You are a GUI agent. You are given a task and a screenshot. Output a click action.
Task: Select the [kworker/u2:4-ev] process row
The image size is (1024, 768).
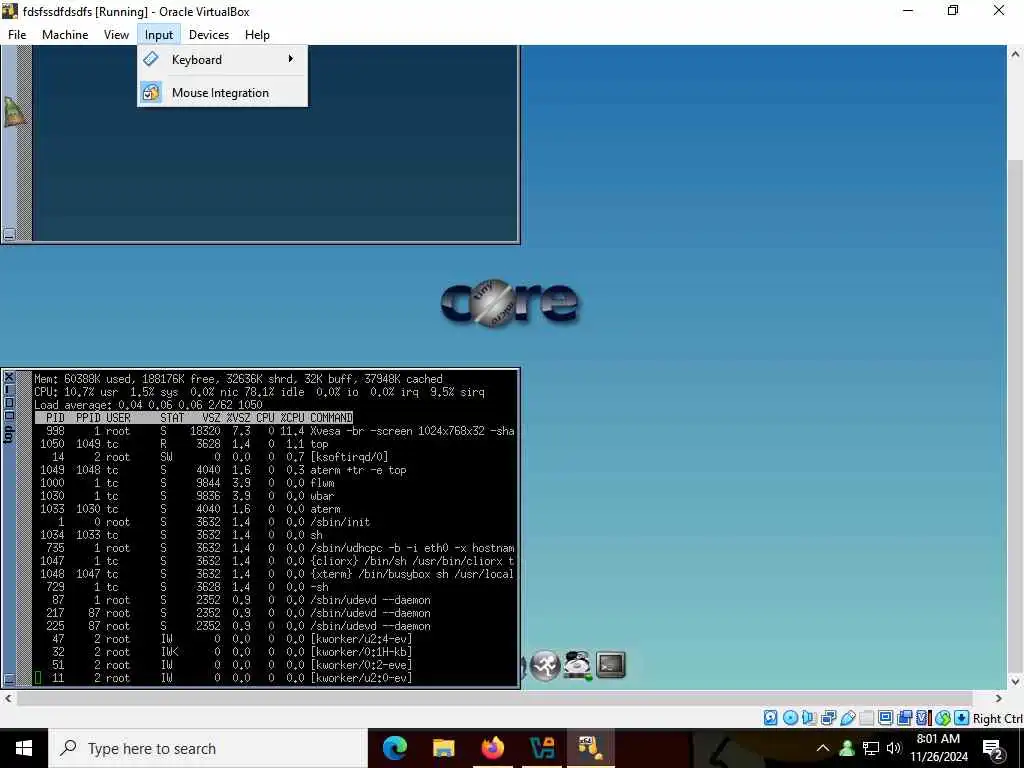coord(276,639)
